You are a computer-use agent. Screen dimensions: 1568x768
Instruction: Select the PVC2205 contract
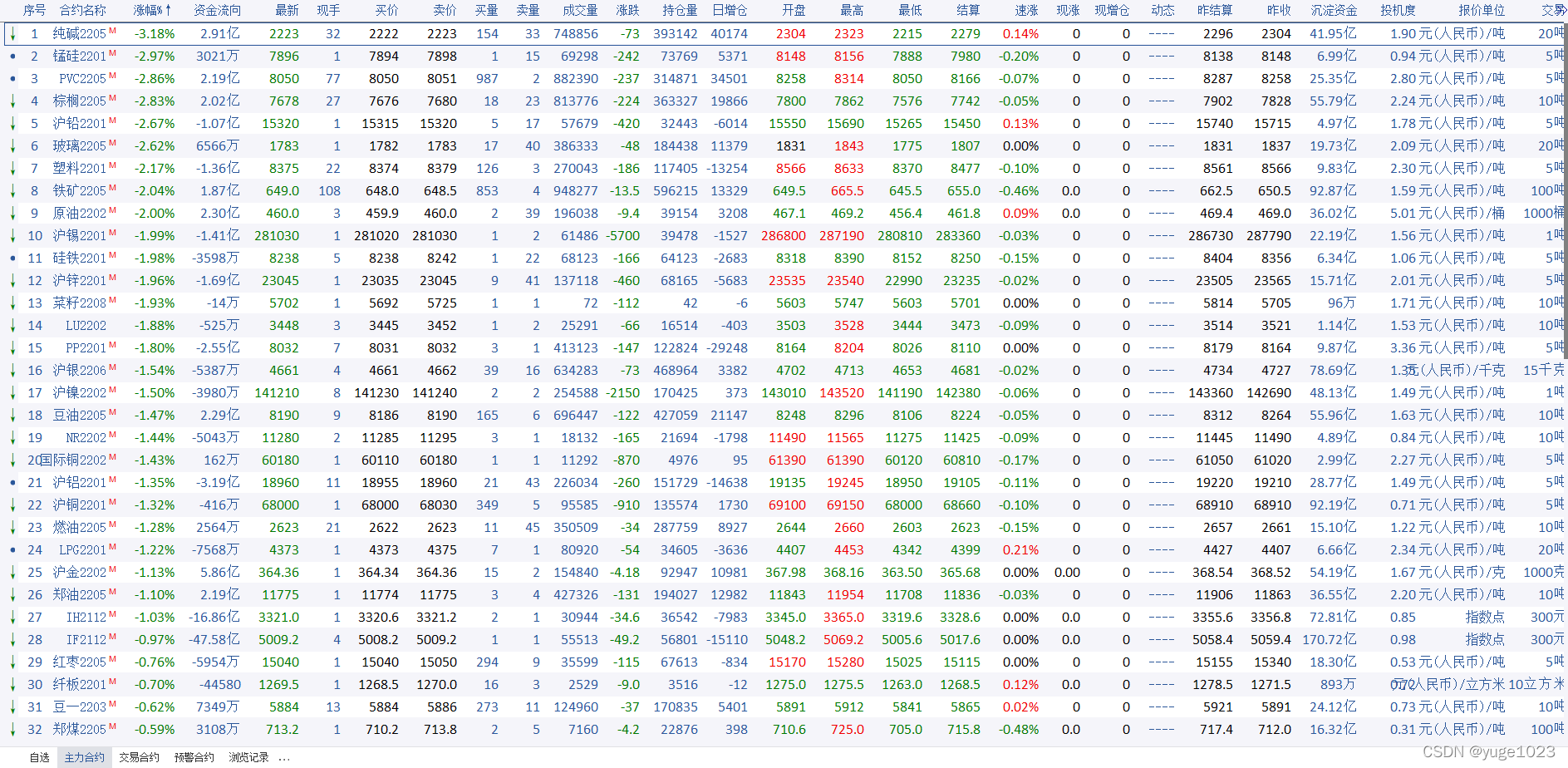coord(83,78)
